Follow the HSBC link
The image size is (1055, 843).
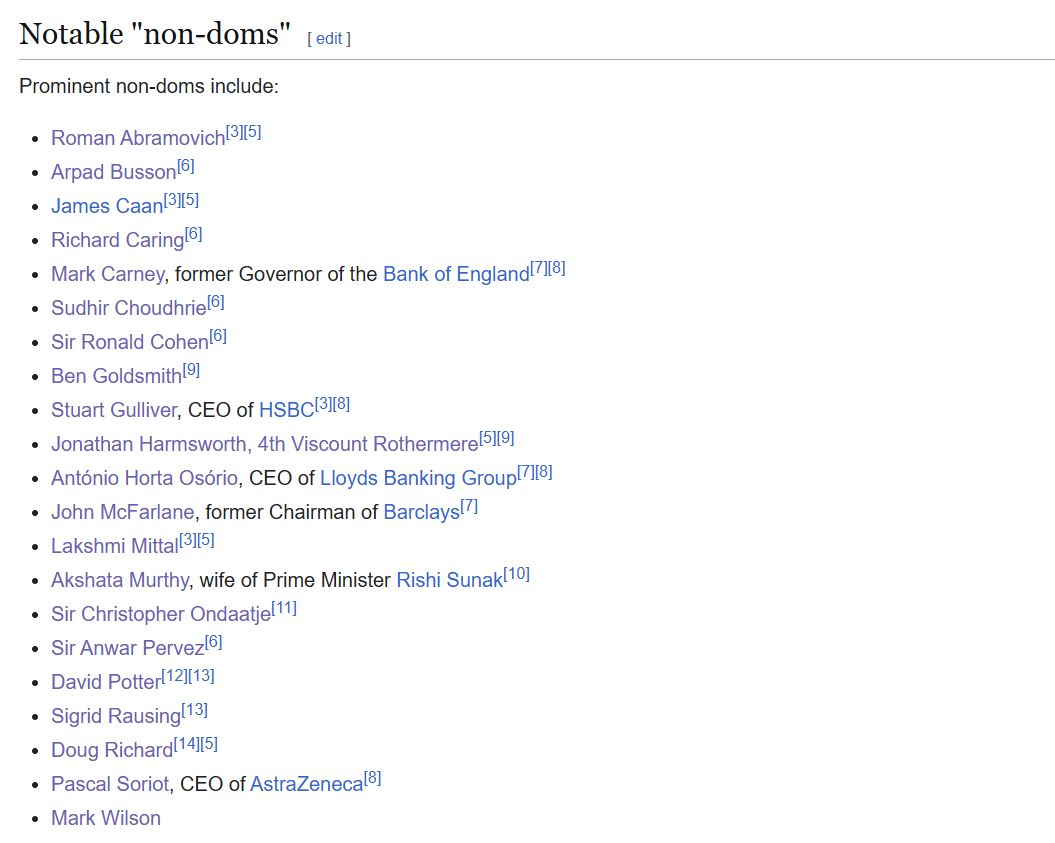coord(287,410)
